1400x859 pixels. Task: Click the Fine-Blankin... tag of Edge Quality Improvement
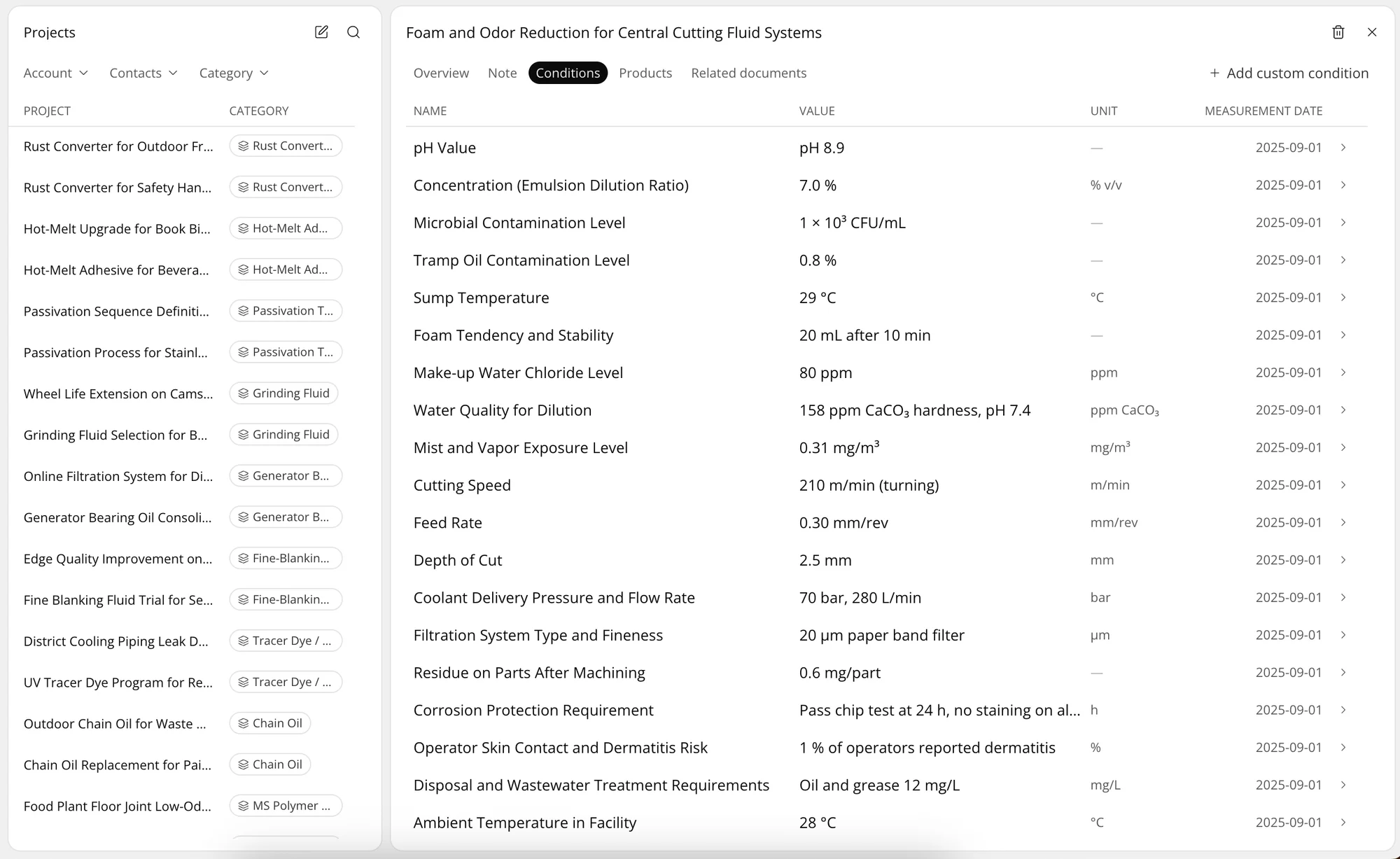[x=286, y=559]
